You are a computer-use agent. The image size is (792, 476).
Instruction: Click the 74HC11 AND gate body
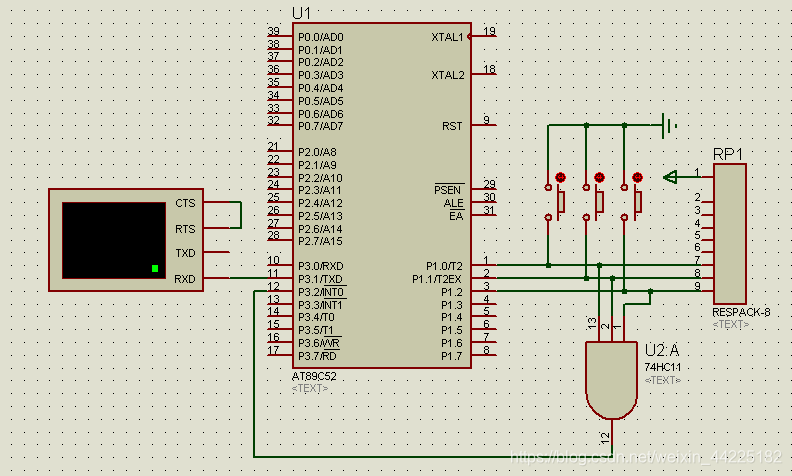(x=611, y=380)
